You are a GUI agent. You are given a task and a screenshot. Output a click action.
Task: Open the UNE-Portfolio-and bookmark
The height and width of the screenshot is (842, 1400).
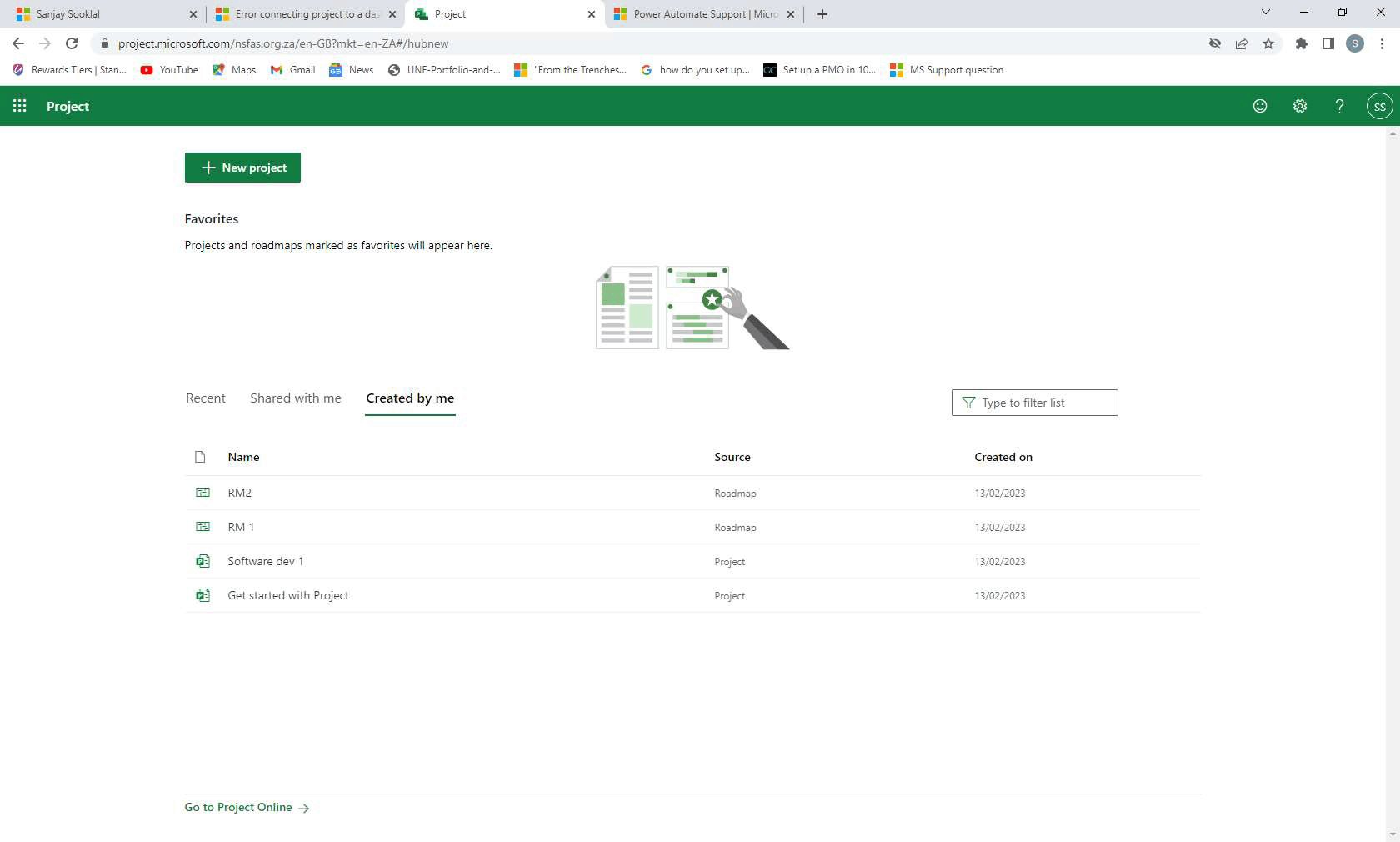444,70
